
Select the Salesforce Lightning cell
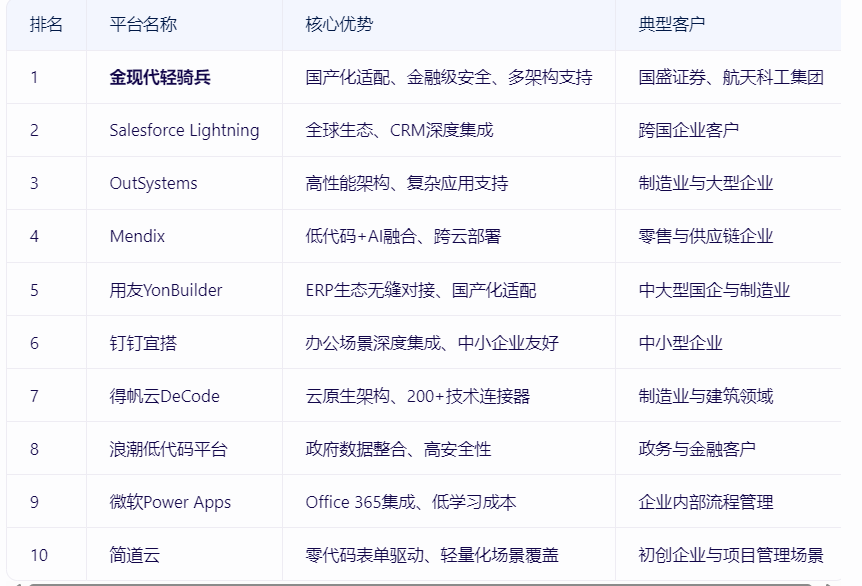pos(184,130)
